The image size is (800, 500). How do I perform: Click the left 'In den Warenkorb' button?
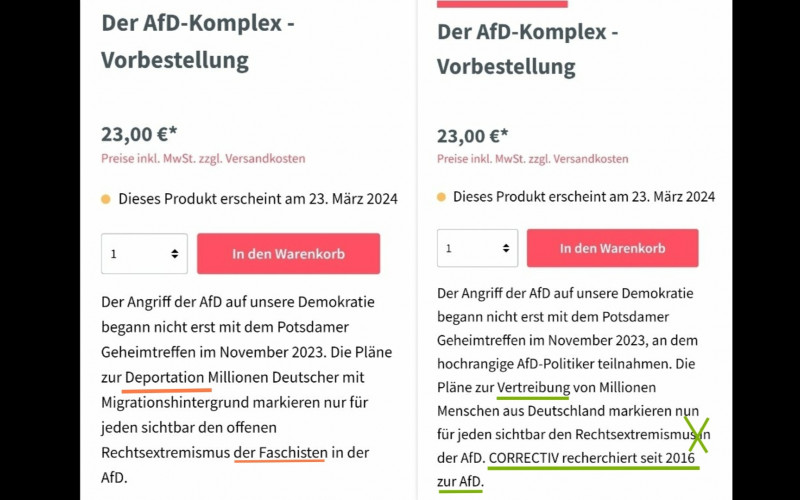pos(288,254)
